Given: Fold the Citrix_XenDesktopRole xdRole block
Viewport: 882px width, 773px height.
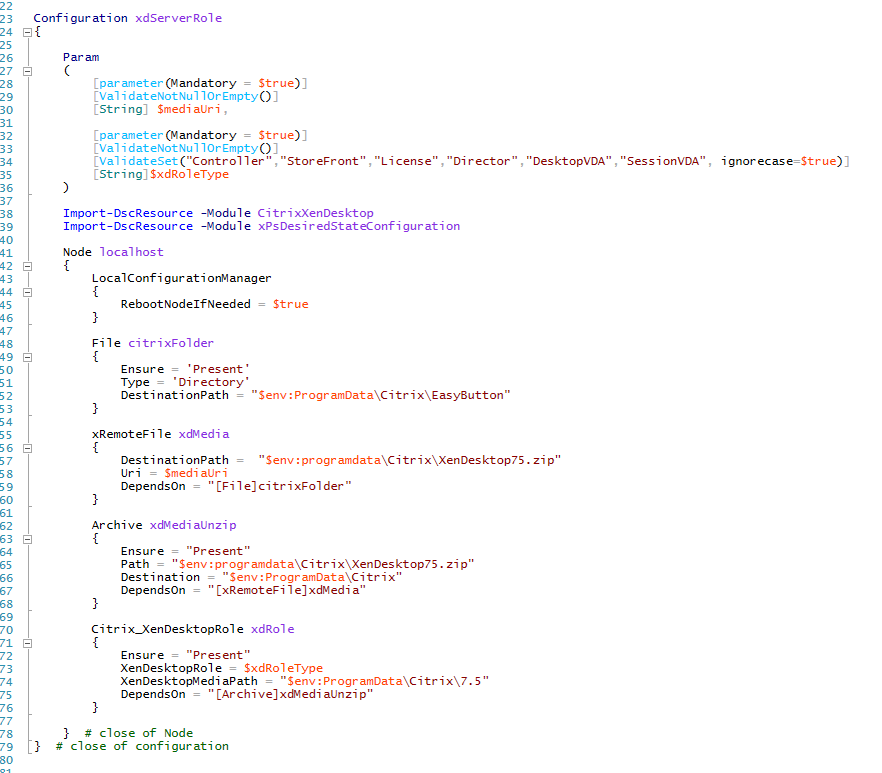Looking at the screenshot, I should point(27,643).
